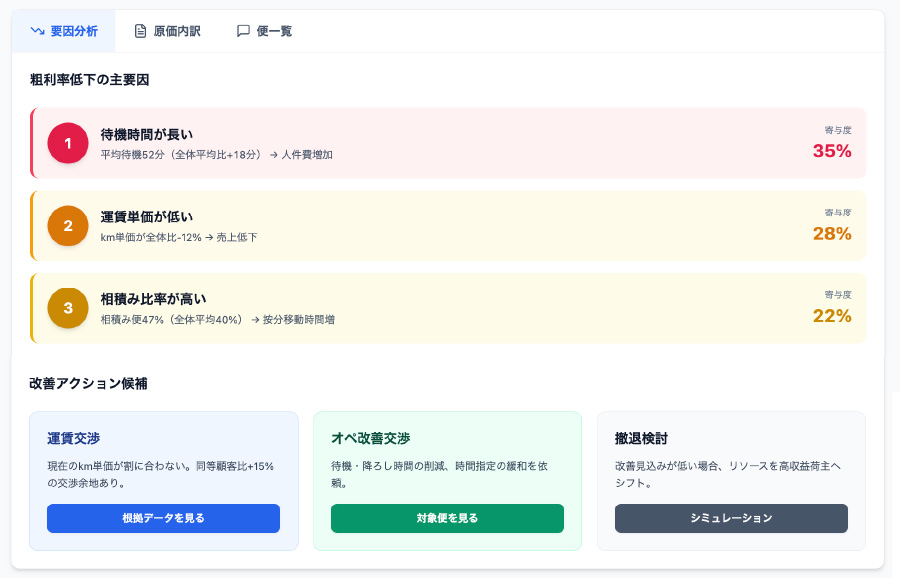
Task: Click the 35% contribution value
Action: pyautogui.click(x=832, y=151)
